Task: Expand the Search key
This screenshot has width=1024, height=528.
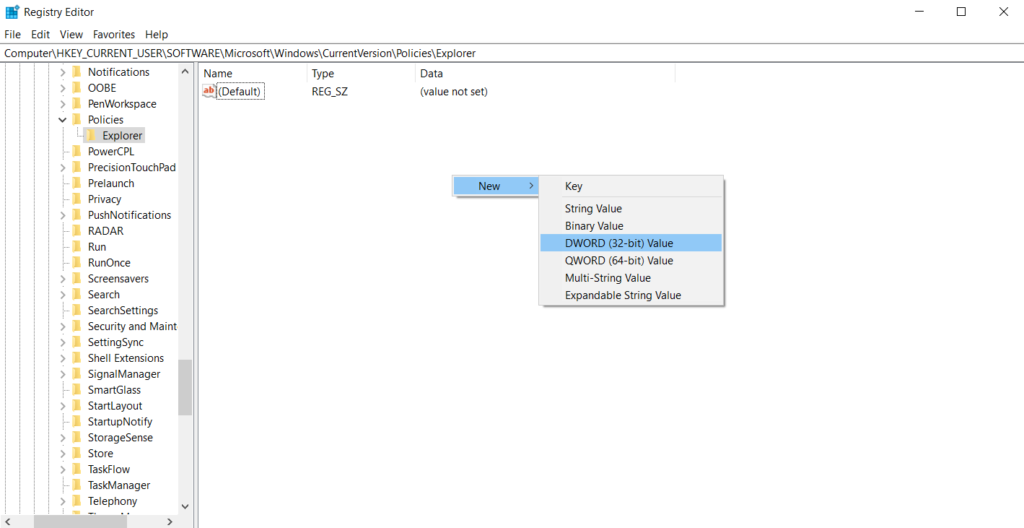Action: pos(63,294)
